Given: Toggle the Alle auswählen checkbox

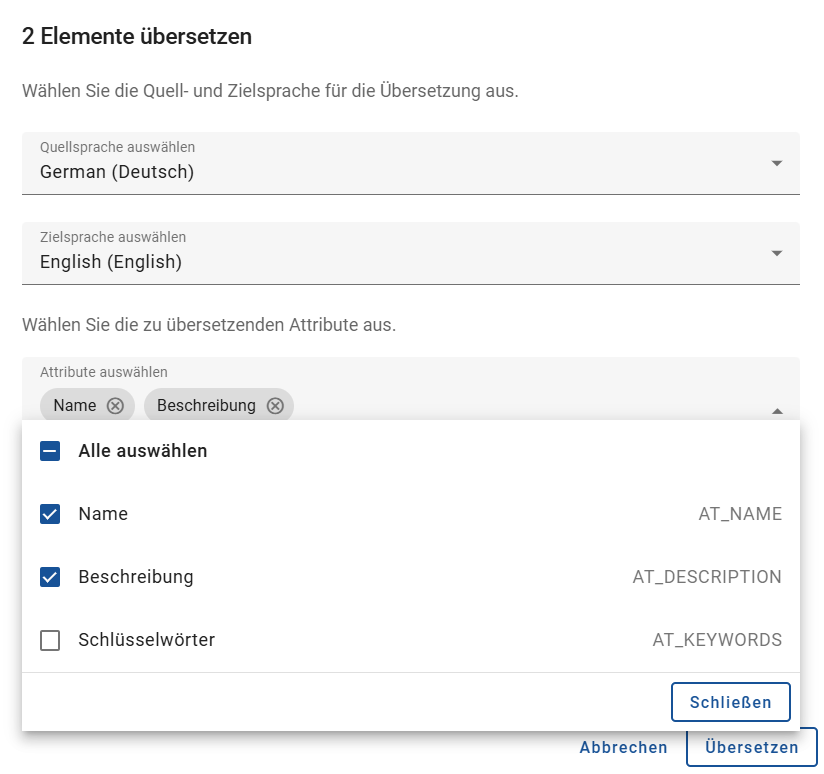Looking at the screenshot, I should point(50,451).
